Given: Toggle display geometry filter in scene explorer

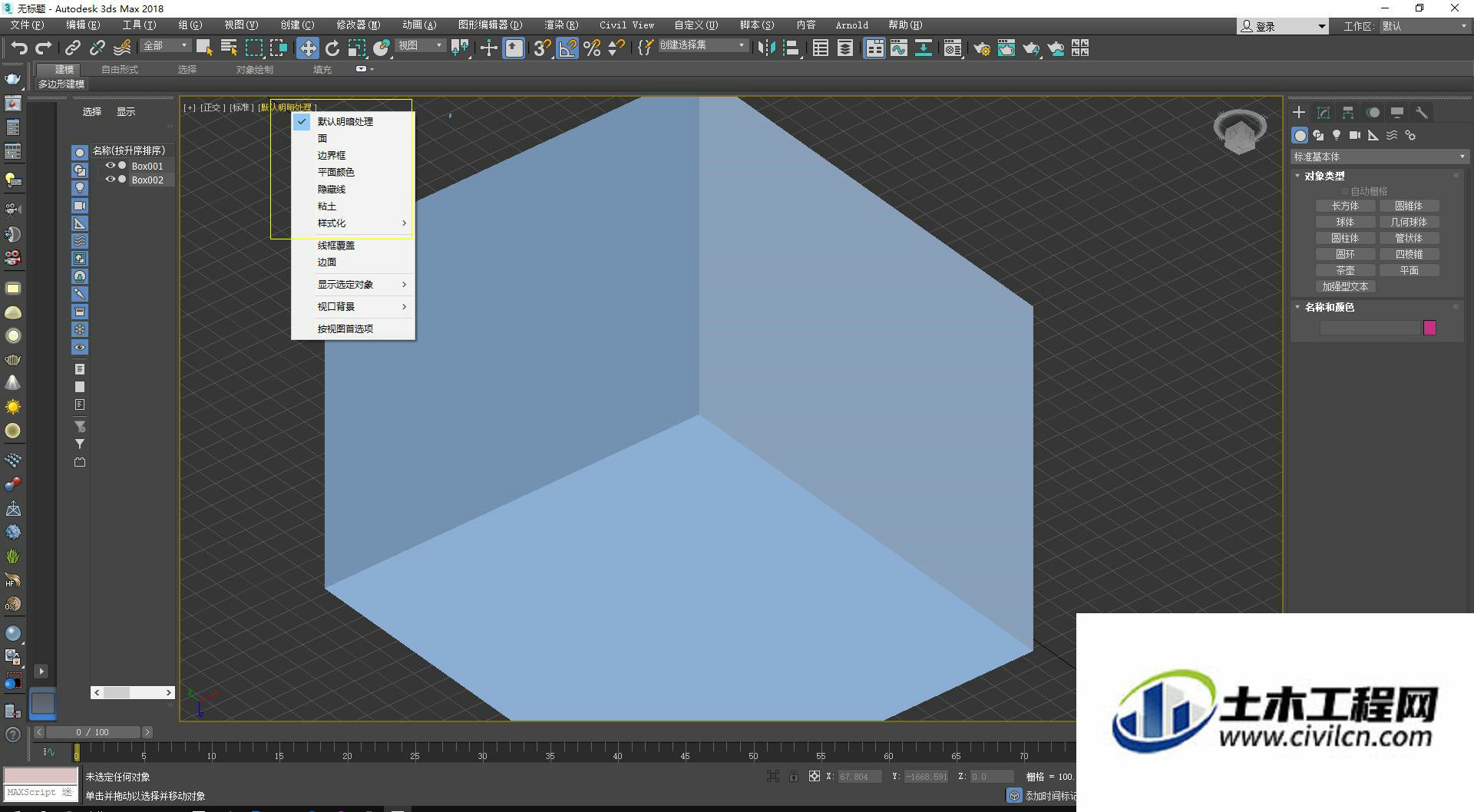Looking at the screenshot, I should (80, 153).
